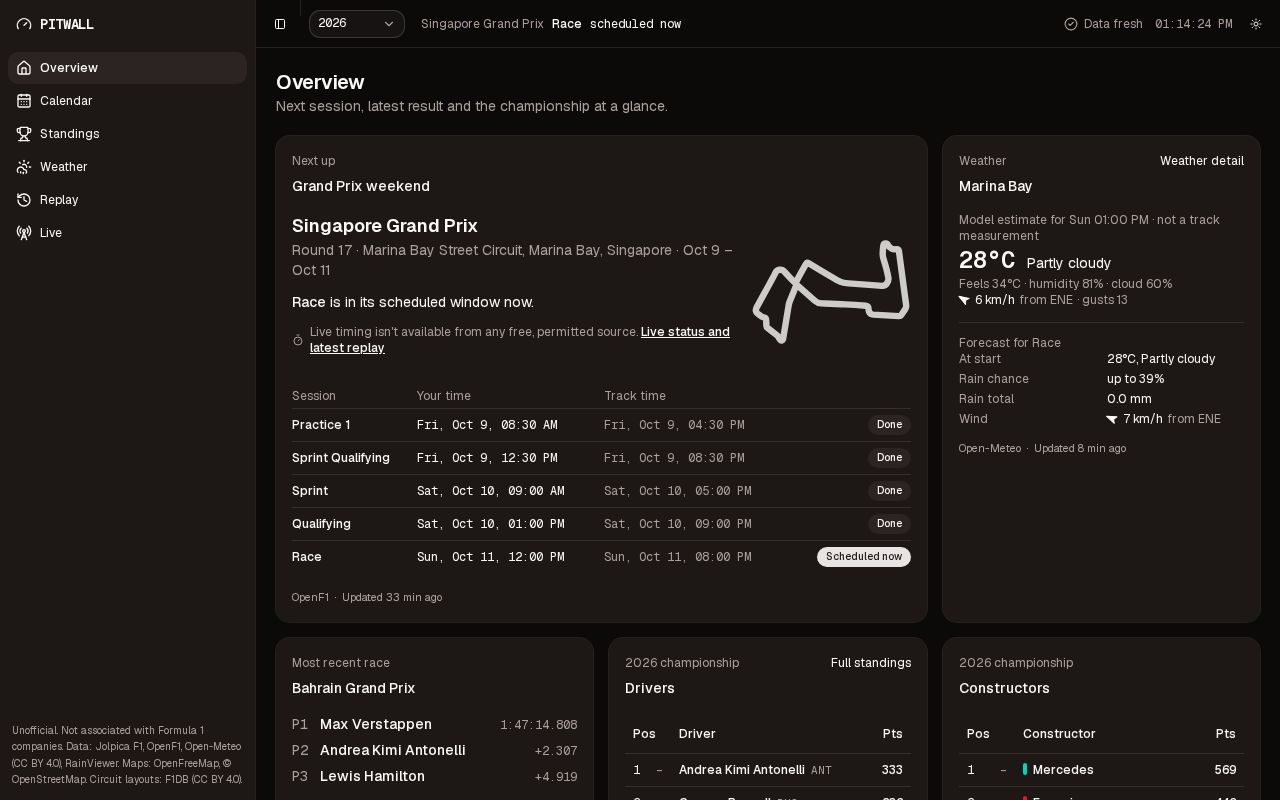Viewport: 1280px width, 800px height.
Task: Click the Done badge in Practice 1 row
Action: tap(889, 425)
